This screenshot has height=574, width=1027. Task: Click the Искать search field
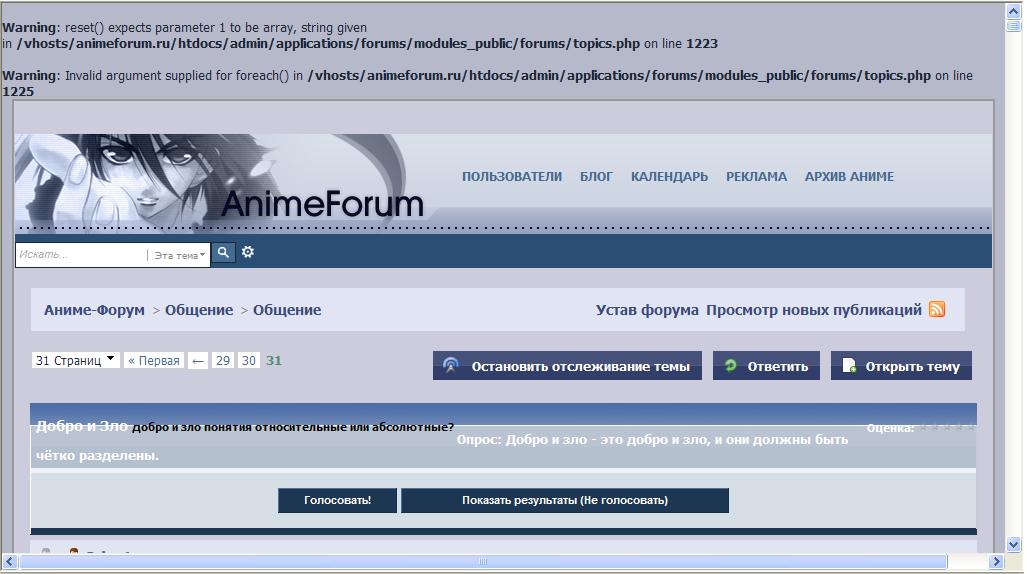point(81,255)
